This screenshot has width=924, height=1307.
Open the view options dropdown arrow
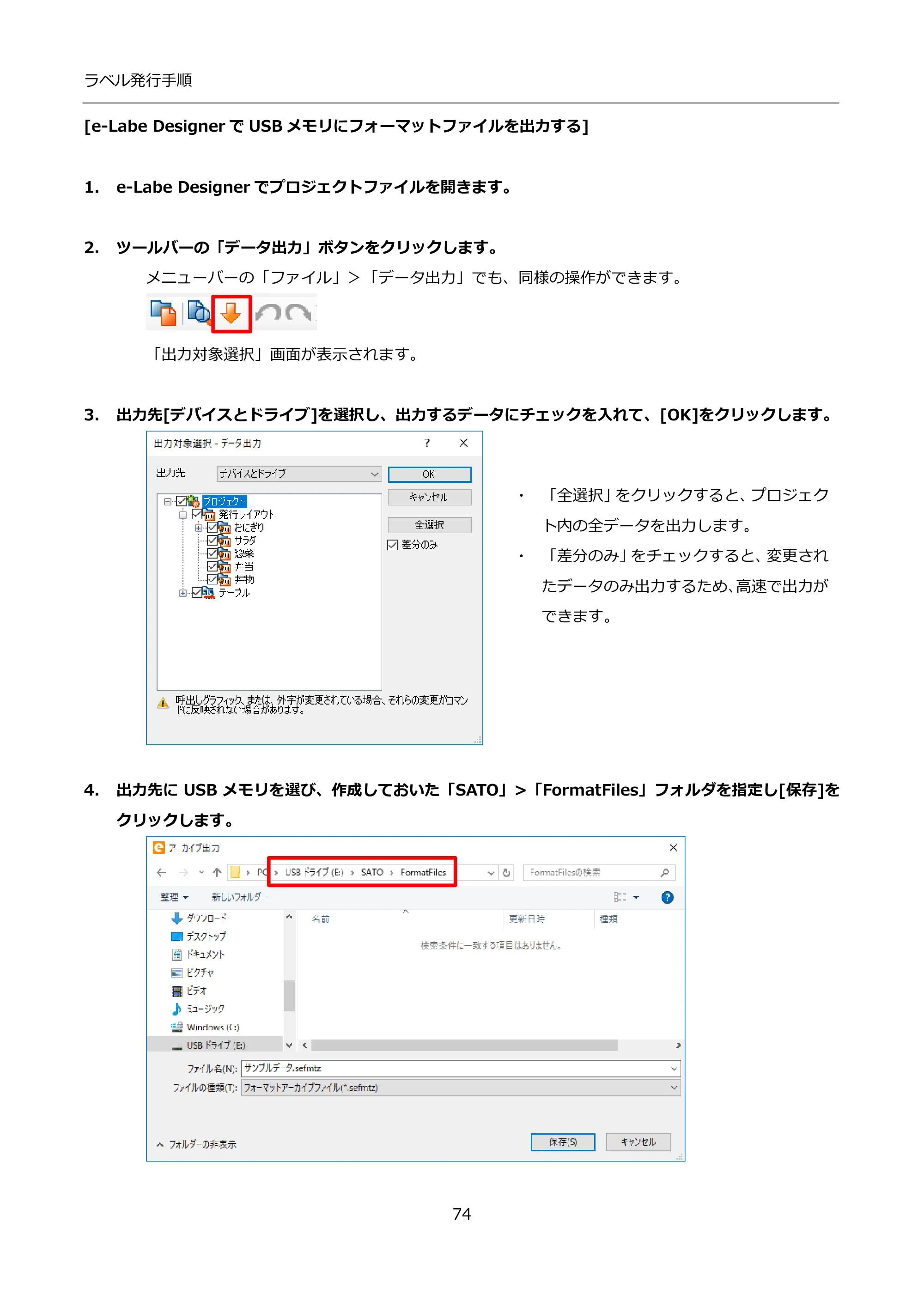[x=636, y=898]
